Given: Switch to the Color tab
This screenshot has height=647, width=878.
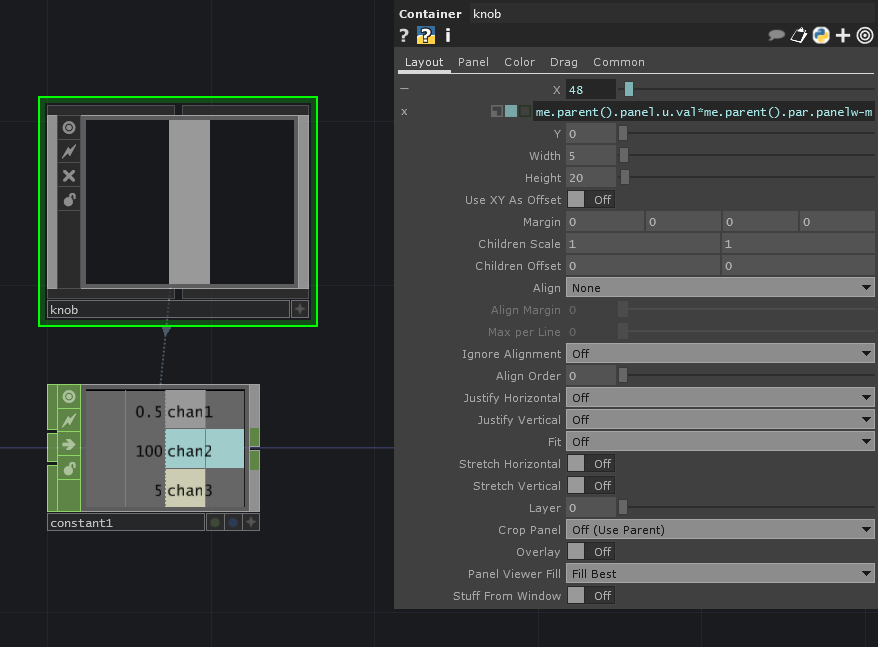Looking at the screenshot, I should [x=519, y=62].
